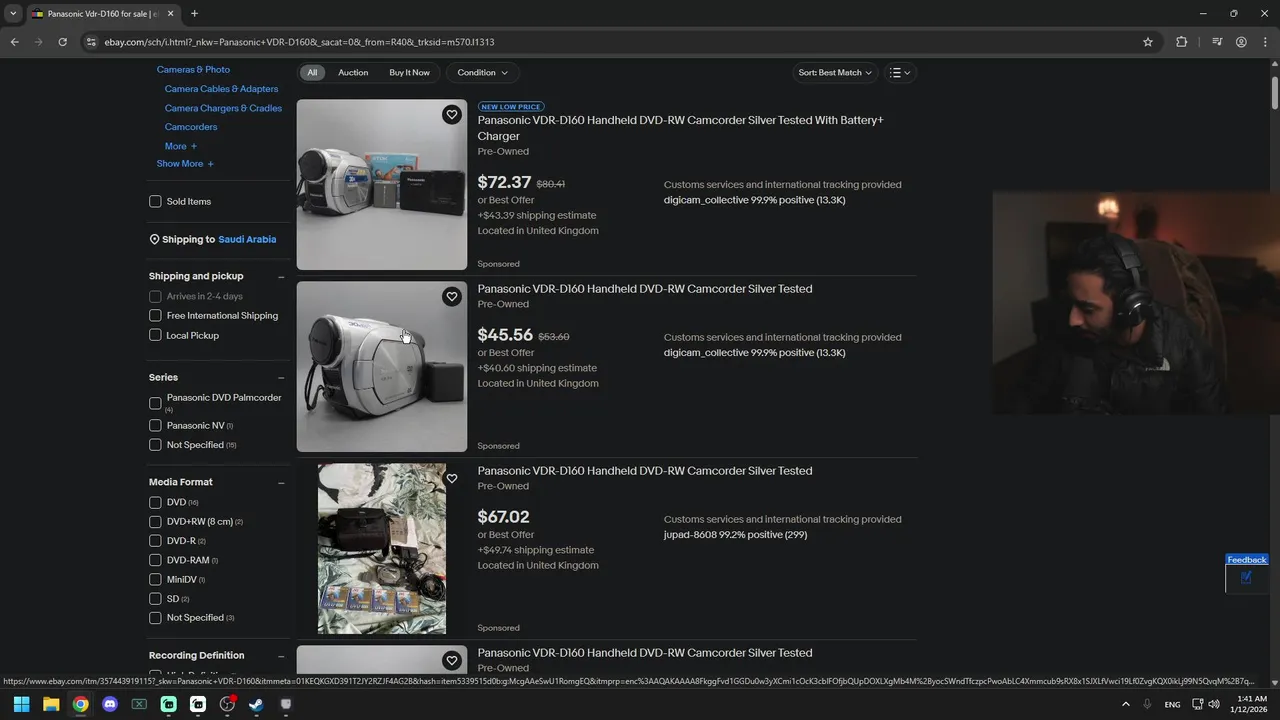The image size is (1280, 720).
Task: Open the green Streamlabs taskbar icon
Action: coord(168,704)
